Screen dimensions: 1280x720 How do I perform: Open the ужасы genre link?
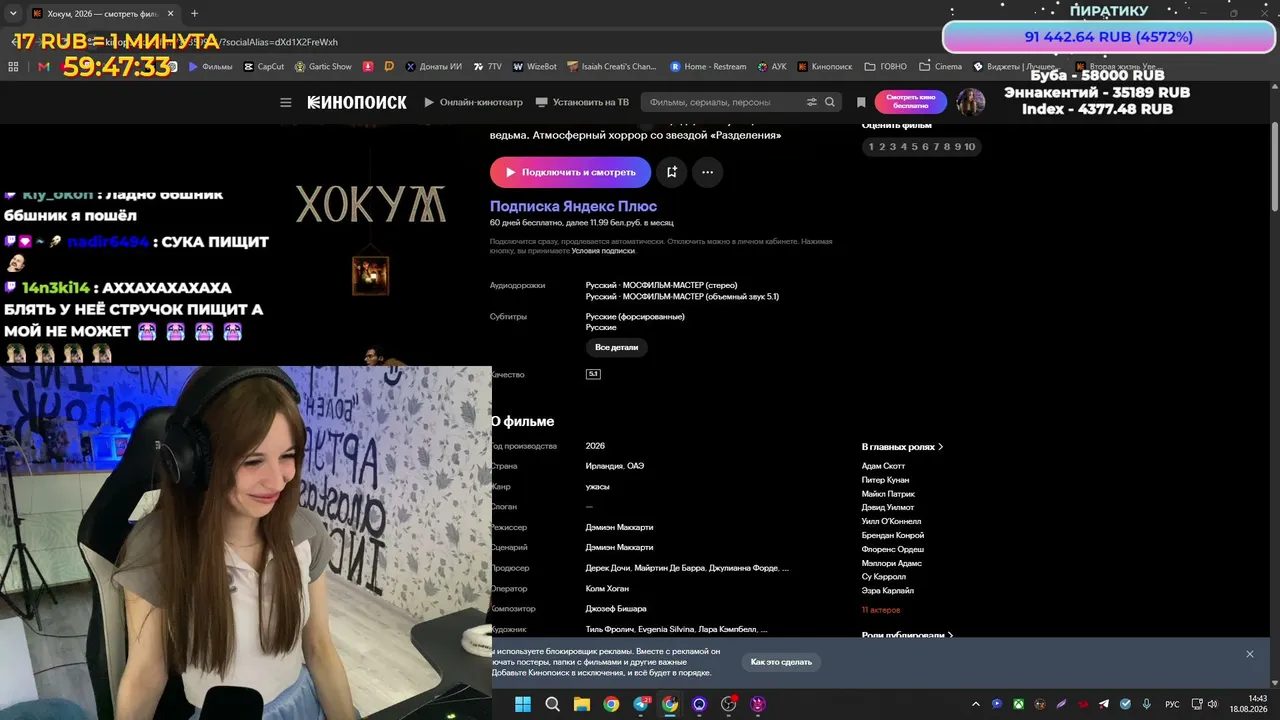coord(597,487)
